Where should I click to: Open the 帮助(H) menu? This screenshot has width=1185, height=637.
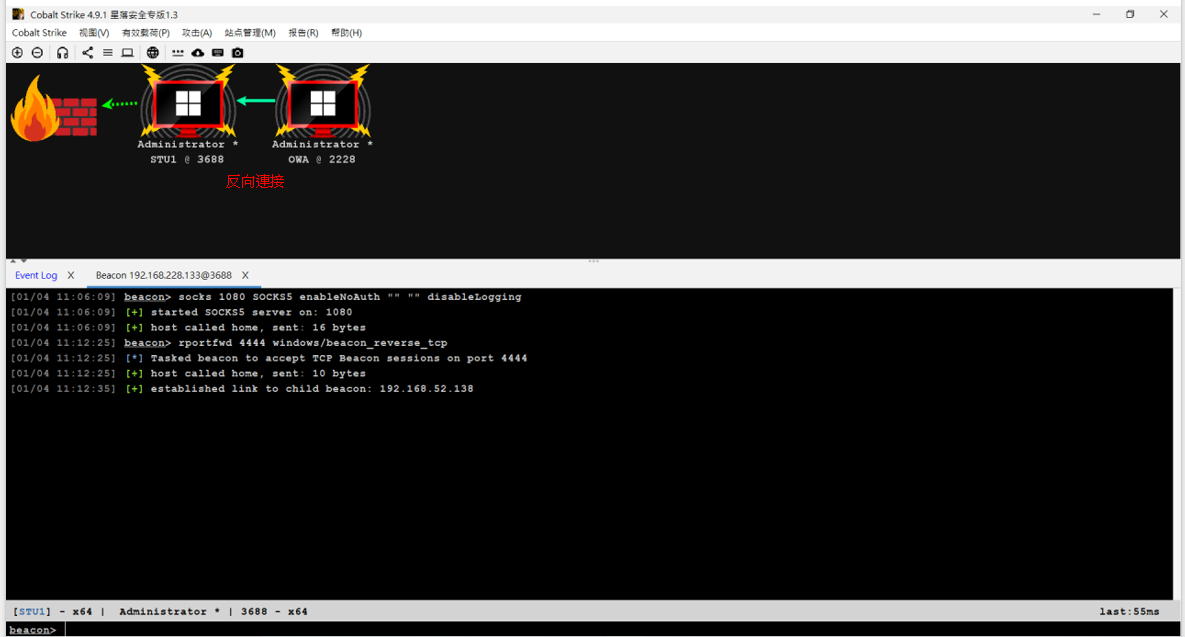coord(346,32)
